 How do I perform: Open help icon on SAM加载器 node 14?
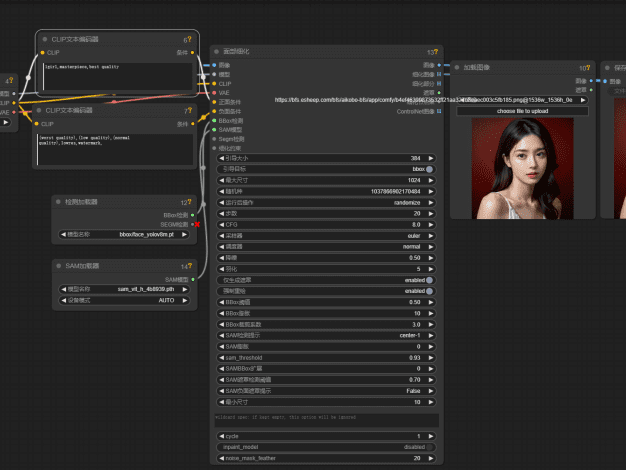pyautogui.click(x=190, y=266)
